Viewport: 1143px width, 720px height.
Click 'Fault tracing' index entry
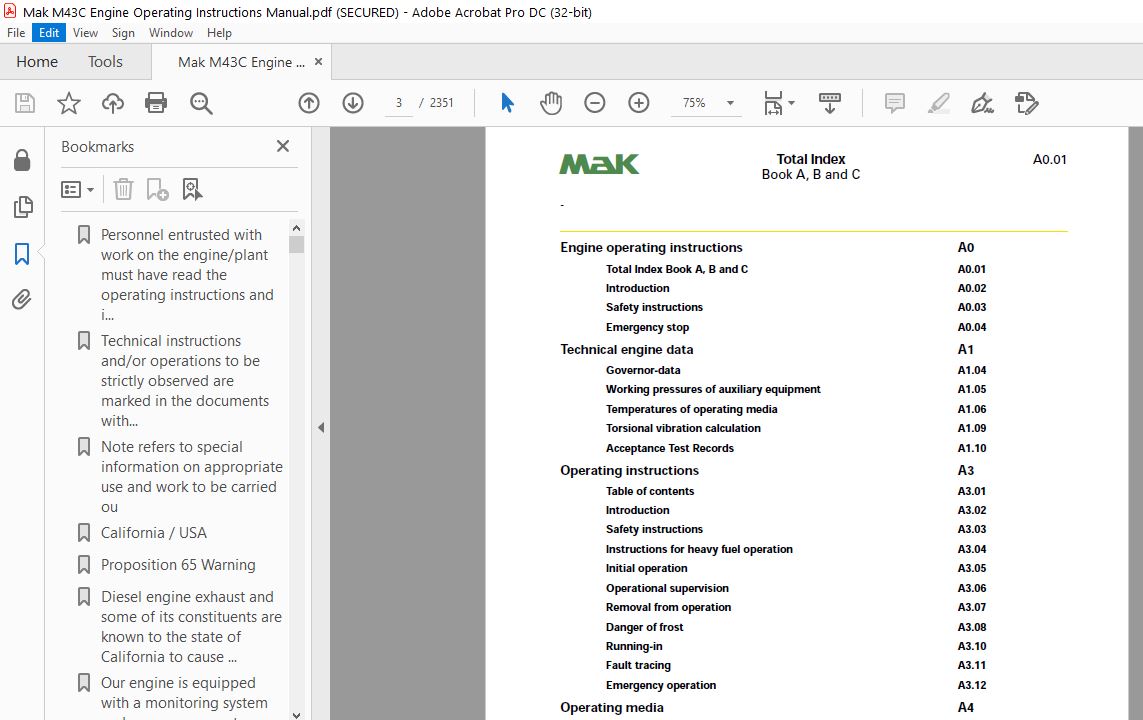638,665
